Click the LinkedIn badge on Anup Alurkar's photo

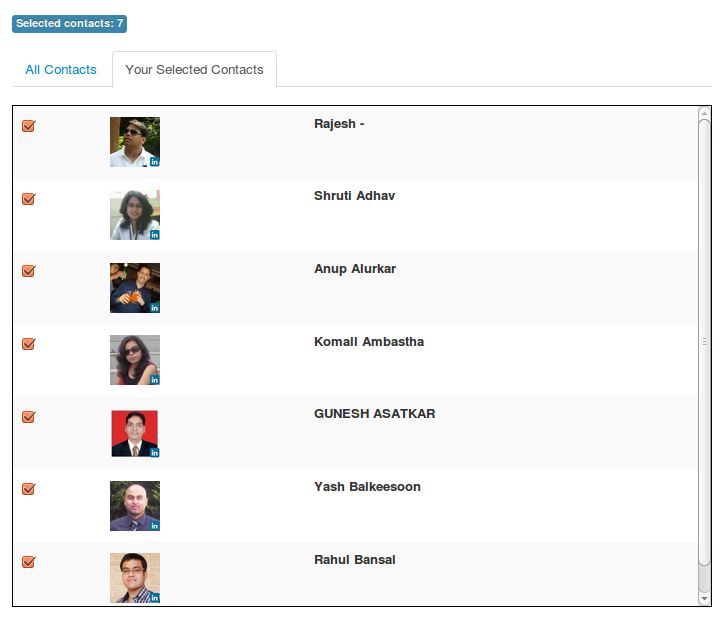click(155, 308)
